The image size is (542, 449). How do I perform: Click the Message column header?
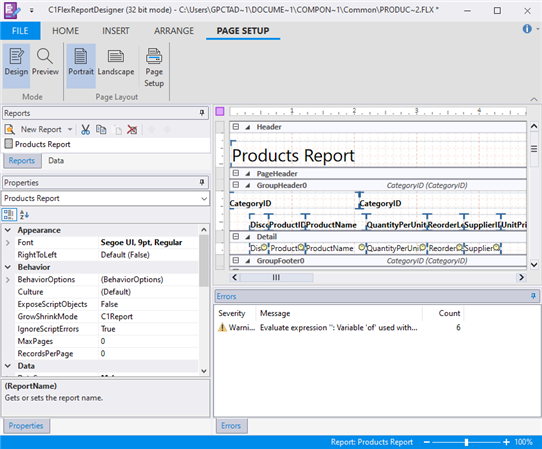point(275,313)
